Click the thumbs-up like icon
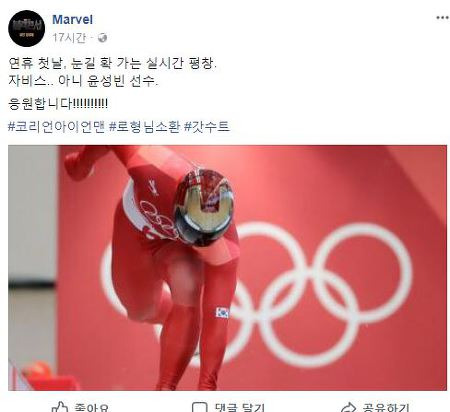Image resolution: width=450 pixels, height=412 pixels. pyautogui.click(x=59, y=407)
